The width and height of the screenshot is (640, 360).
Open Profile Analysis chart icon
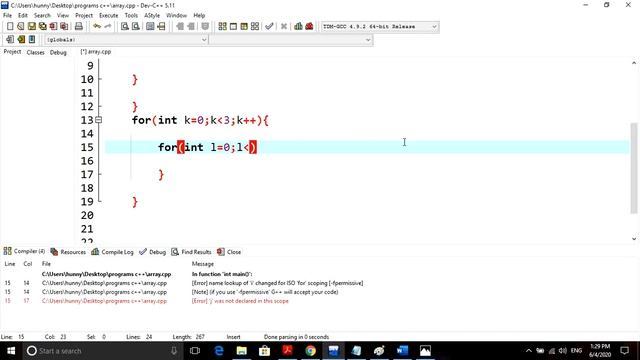point(298,26)
